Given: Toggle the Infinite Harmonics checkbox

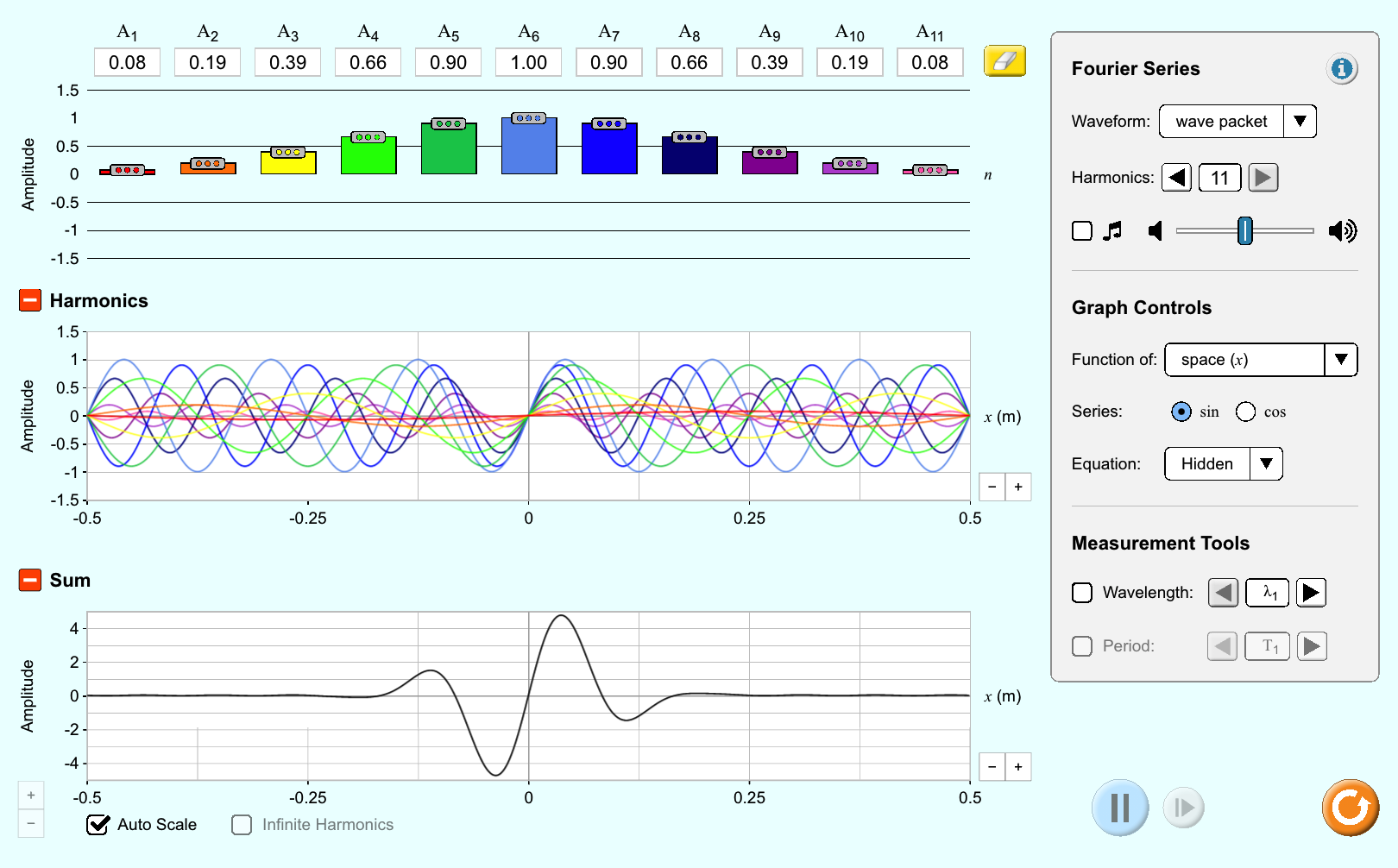Looking at the screenshot, I should point(242,825).
